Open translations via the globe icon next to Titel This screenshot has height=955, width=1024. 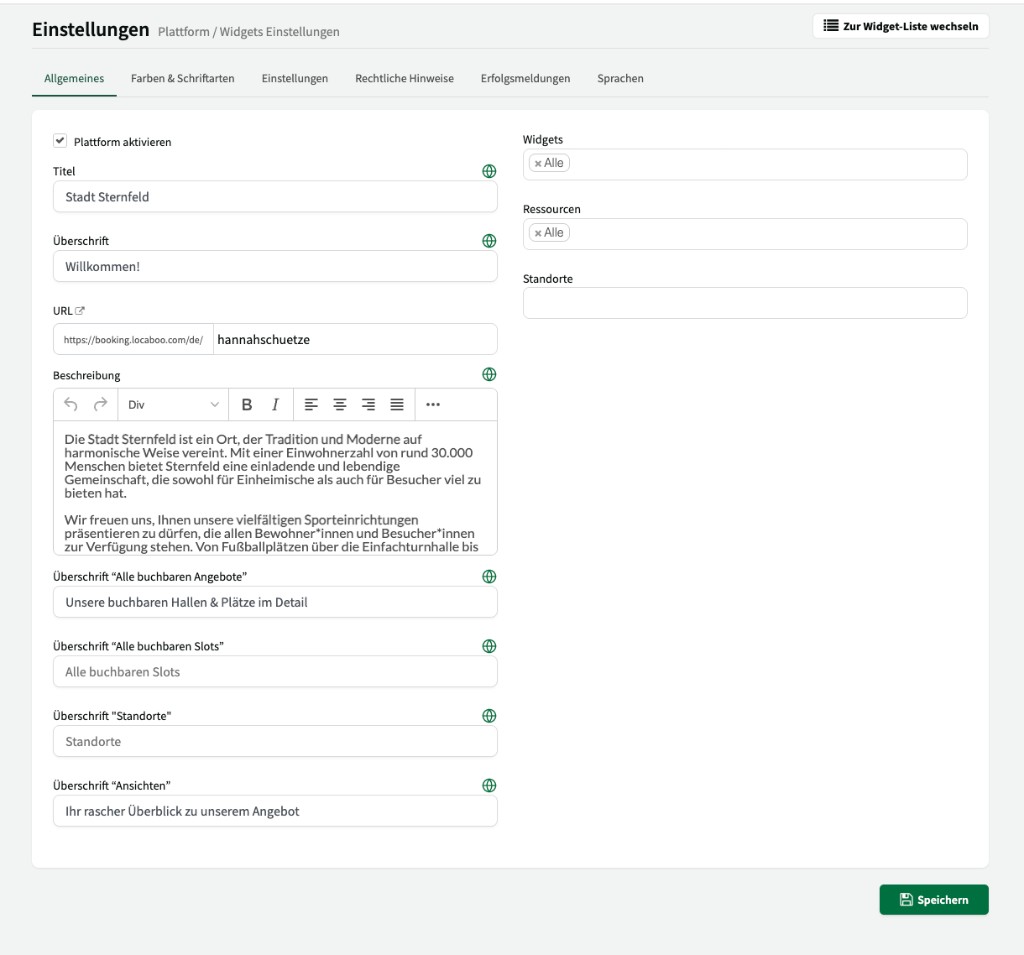[x=489, y=171]
